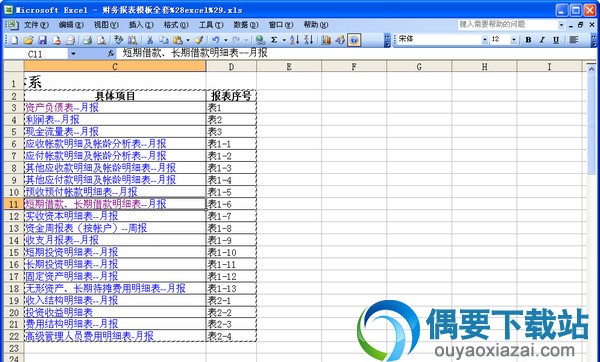
Task: Toggle Italic formatting
Action: [x=542, y=40]
